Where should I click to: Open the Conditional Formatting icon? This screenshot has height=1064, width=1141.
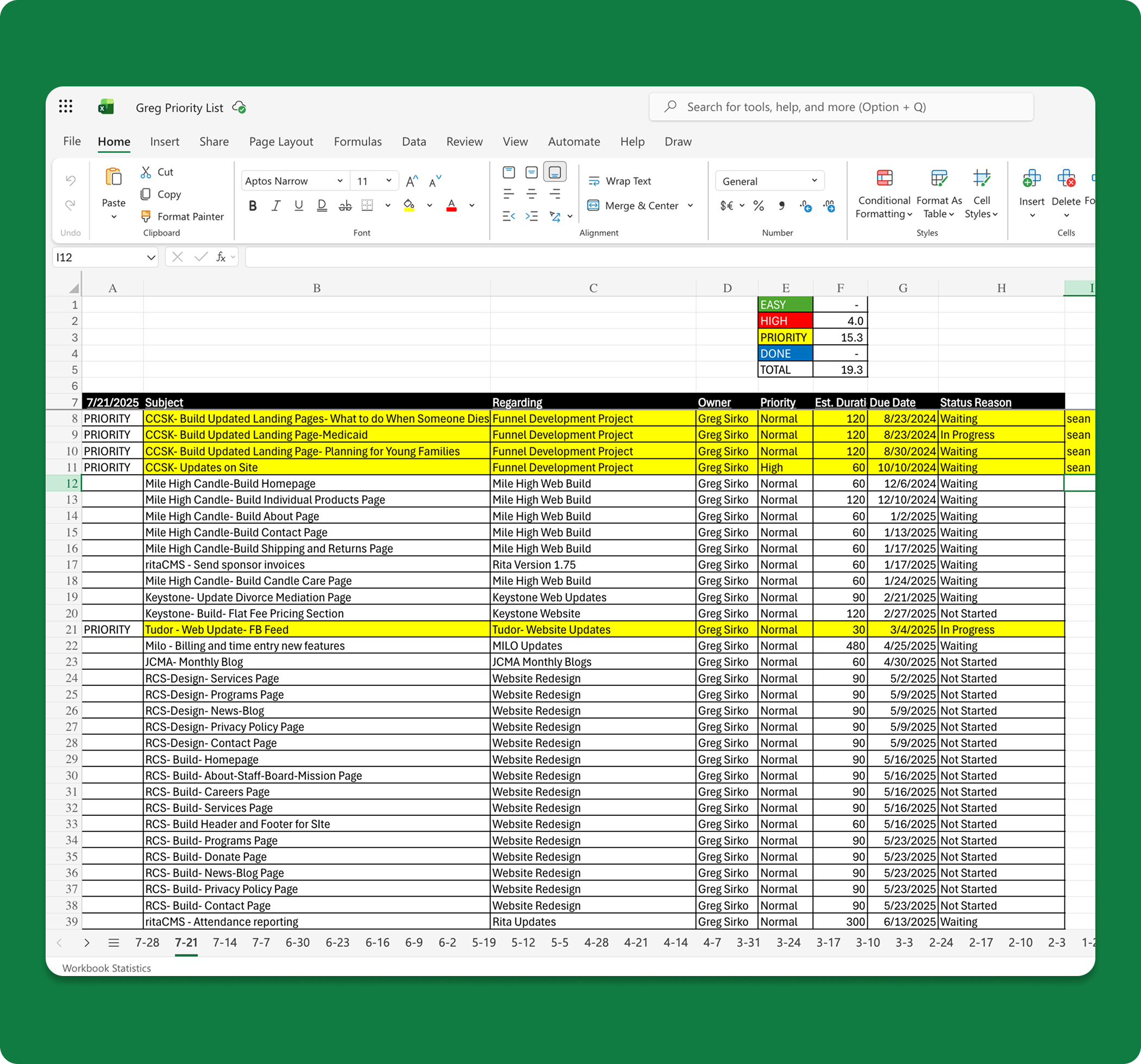(x=884, y=178)
